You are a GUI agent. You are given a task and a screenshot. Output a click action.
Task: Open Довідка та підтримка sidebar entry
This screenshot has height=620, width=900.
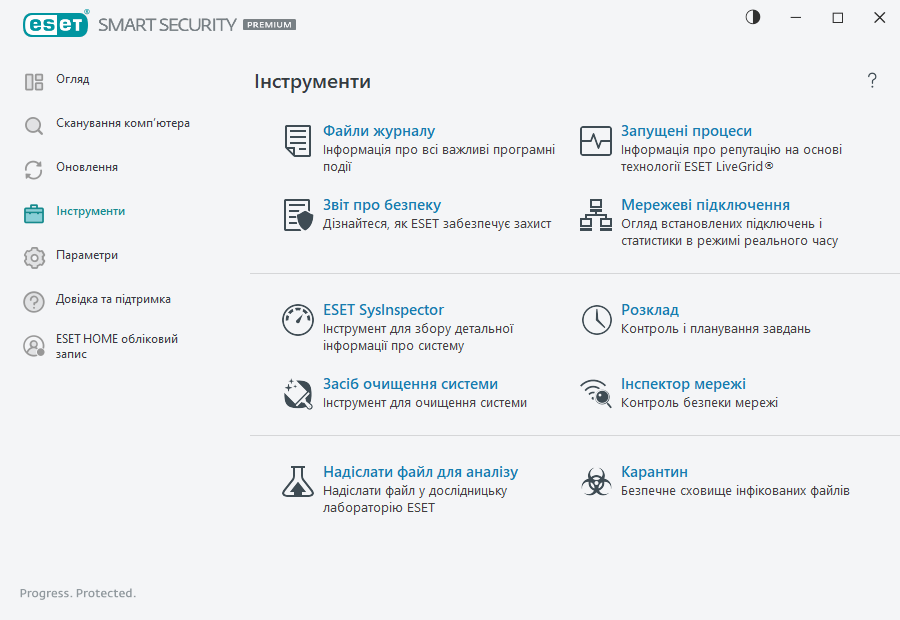coord(112,300)
